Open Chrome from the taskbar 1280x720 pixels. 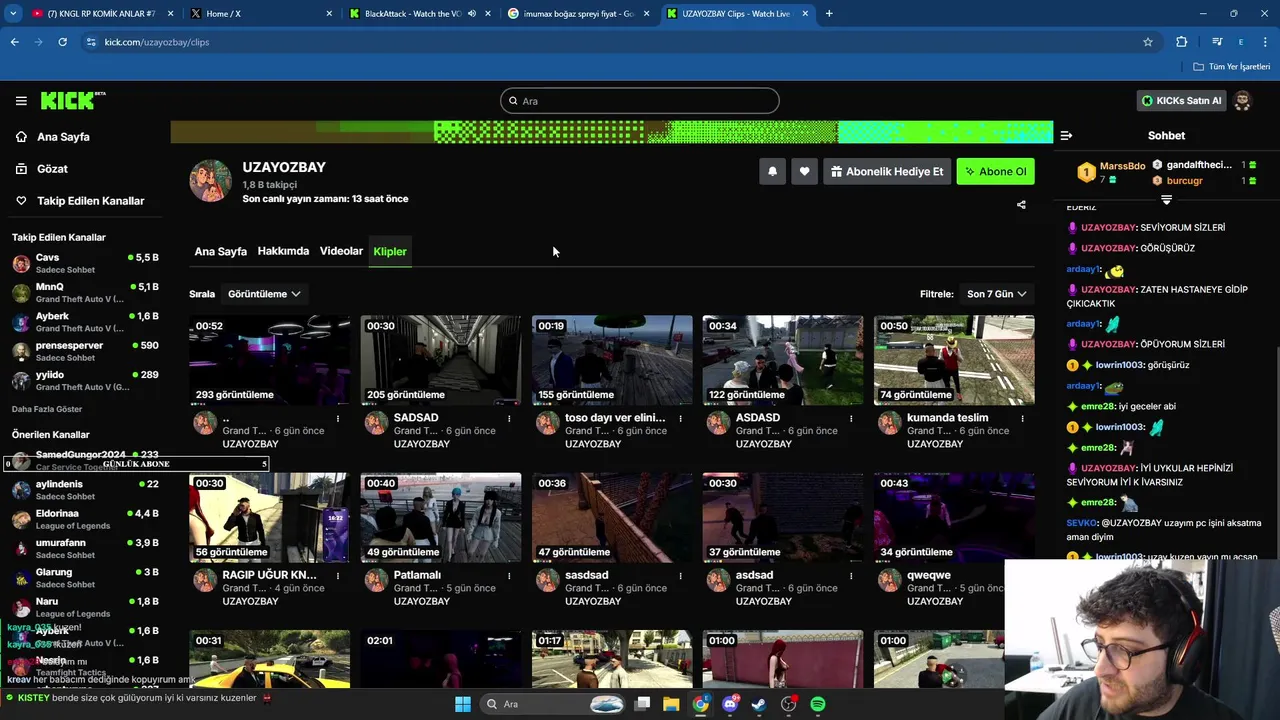tap(700, 705)
